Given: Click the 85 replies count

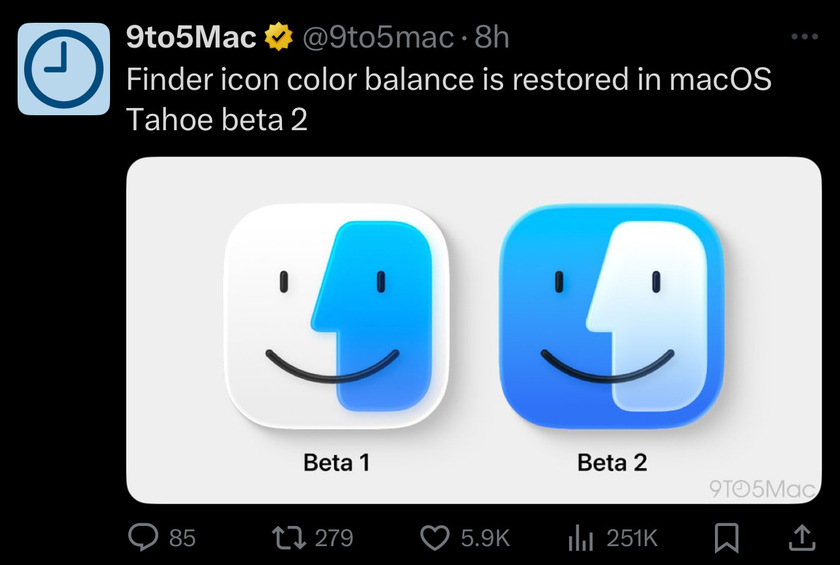Looking at the screenshot, I should [x=182, y=538].
